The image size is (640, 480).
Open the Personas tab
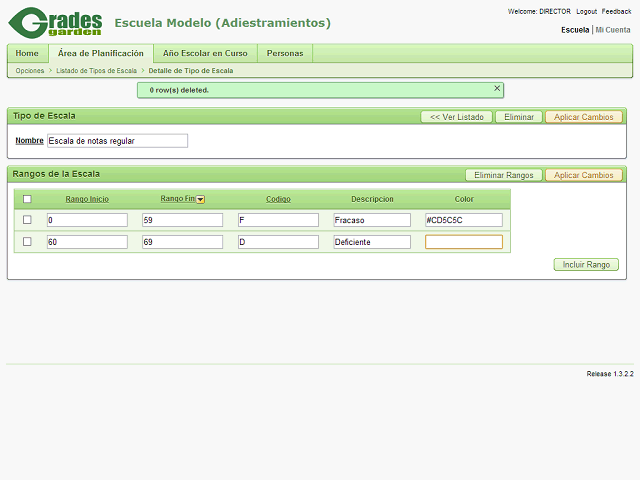click(x=285, y=53)
